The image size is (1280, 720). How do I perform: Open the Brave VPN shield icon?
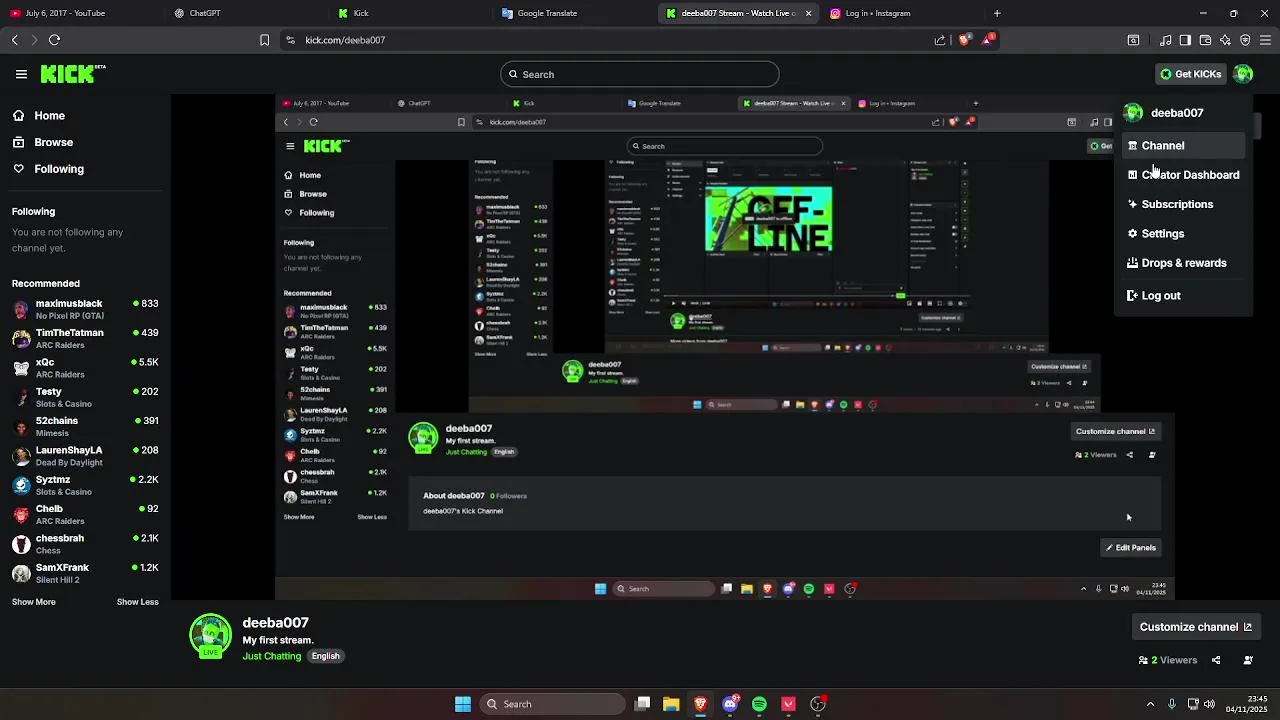pyautogui.click(x=1245, y=40)
